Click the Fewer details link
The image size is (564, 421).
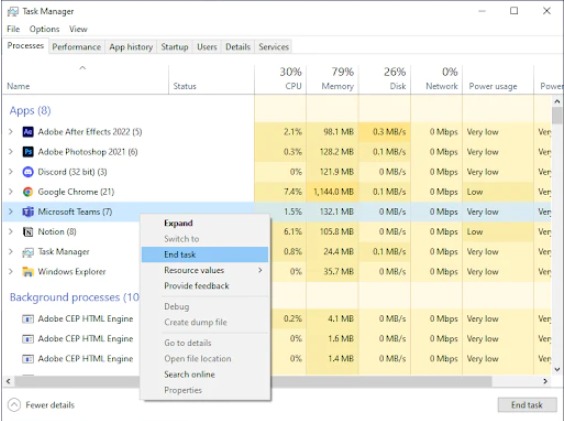[x=50, y=405]
